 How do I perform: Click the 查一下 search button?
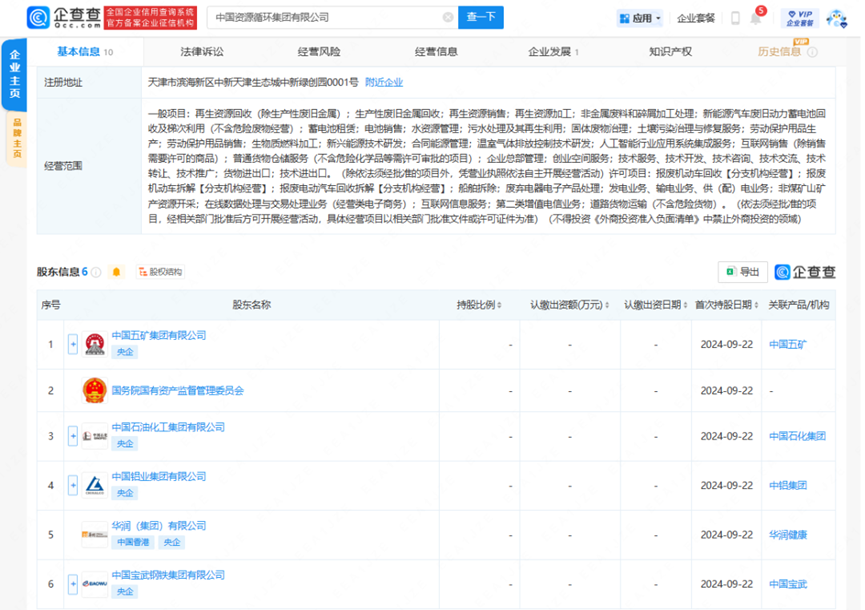(480, 18)
